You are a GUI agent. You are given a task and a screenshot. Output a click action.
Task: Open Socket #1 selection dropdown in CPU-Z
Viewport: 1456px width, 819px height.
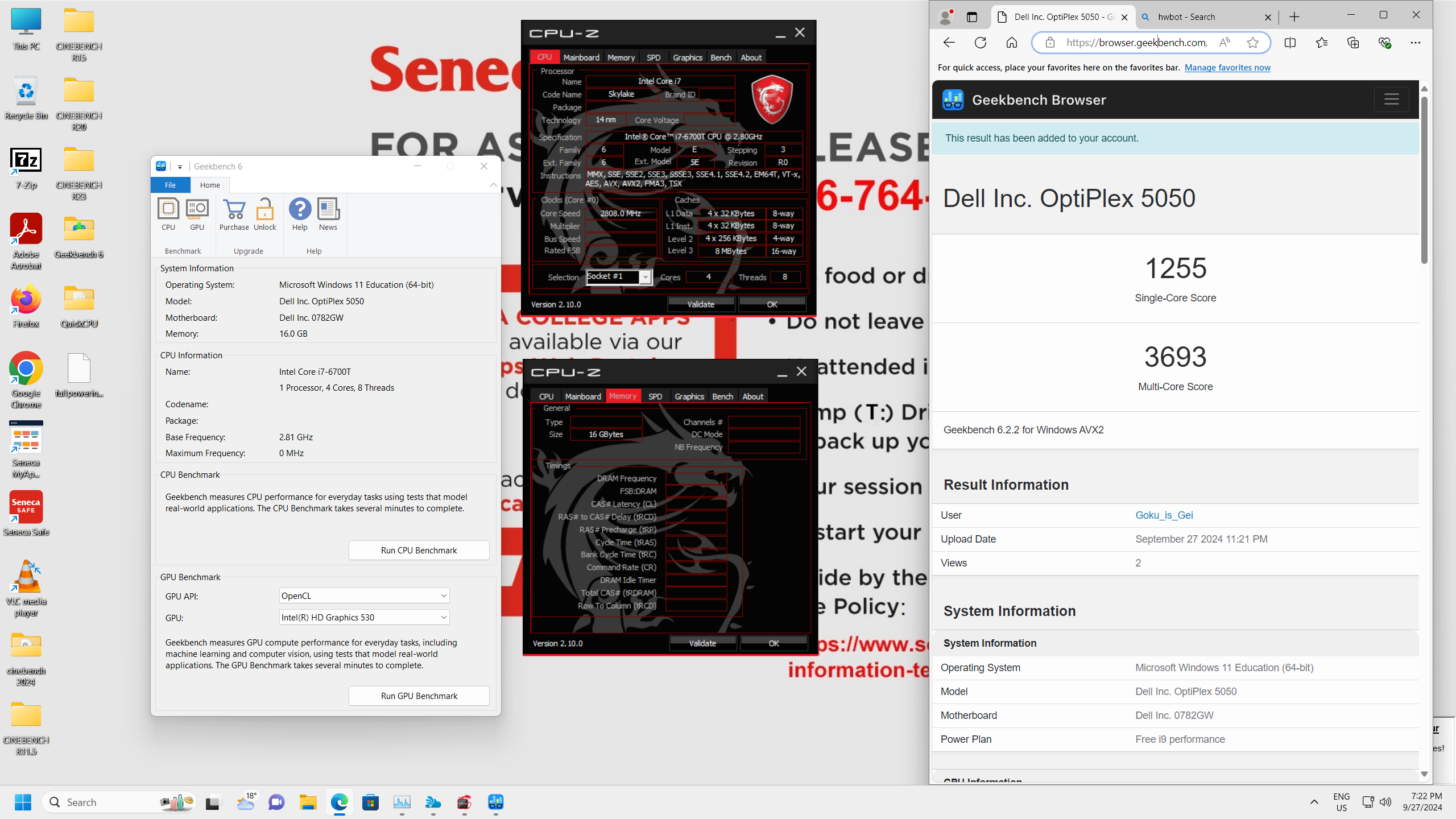[x=645, y=277]
